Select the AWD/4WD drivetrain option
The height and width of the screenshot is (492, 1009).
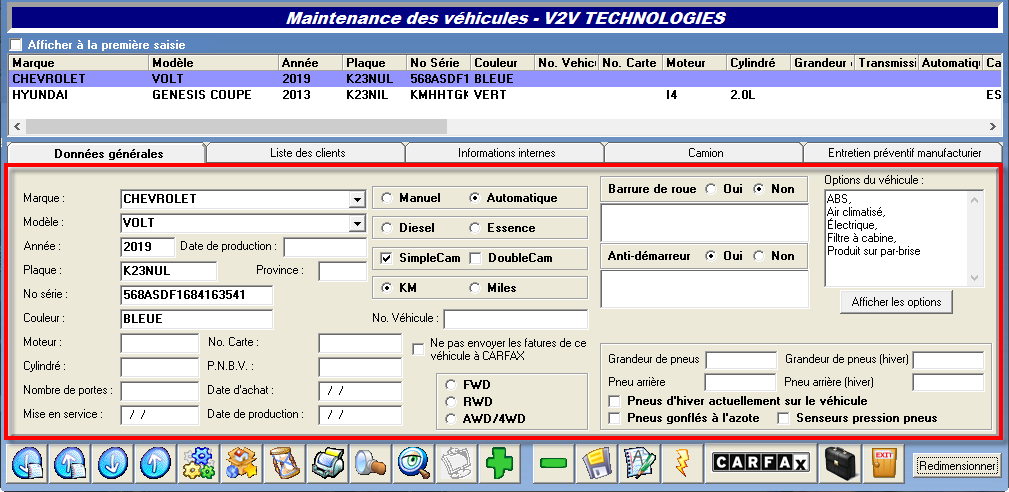tap(451, 419)
